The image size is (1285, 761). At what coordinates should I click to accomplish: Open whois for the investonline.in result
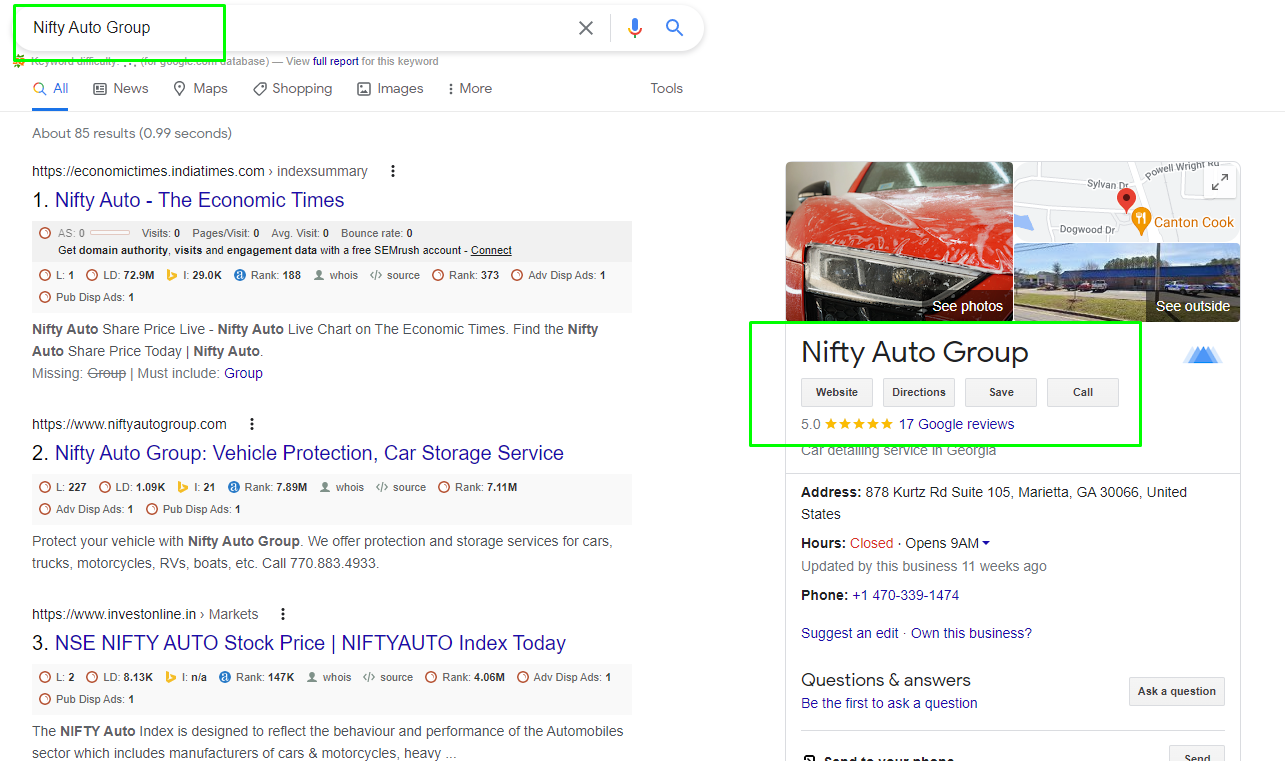329,677
